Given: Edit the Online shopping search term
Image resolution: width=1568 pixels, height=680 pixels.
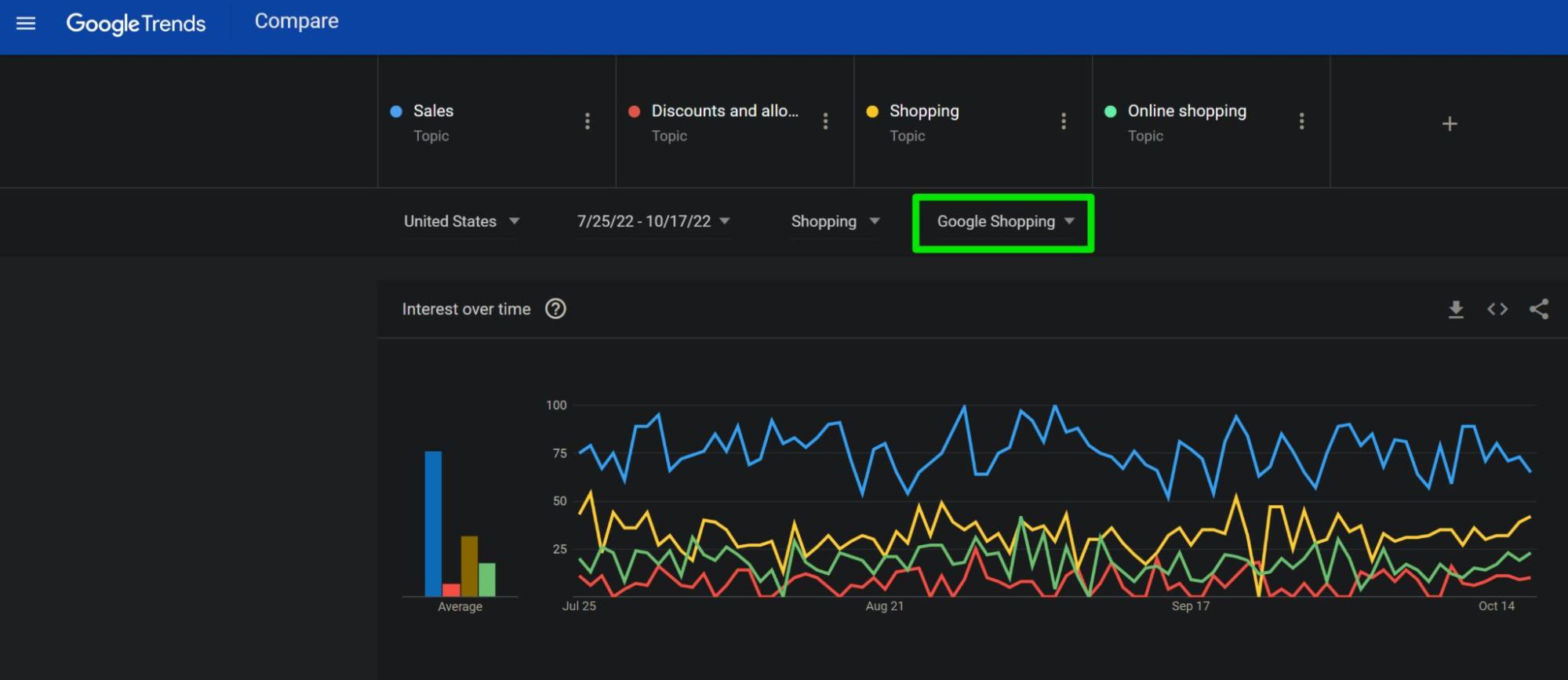Looking at the screenshot, I should click(x=1187, y=111).
